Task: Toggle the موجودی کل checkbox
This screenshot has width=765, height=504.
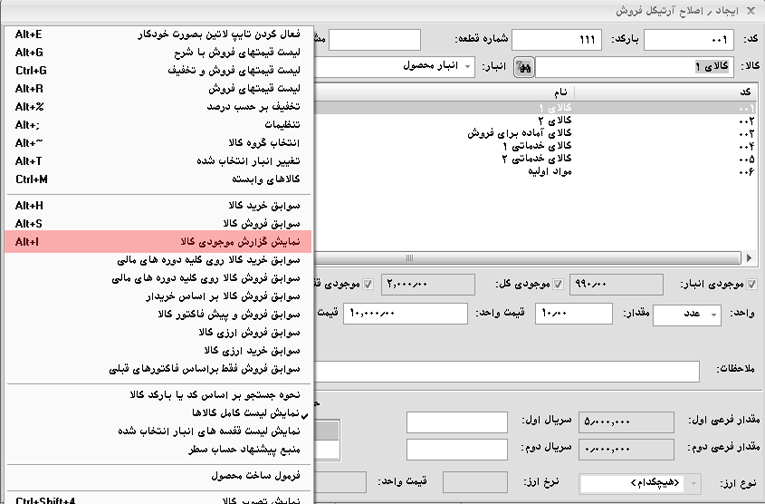Action: coord(560,285)
